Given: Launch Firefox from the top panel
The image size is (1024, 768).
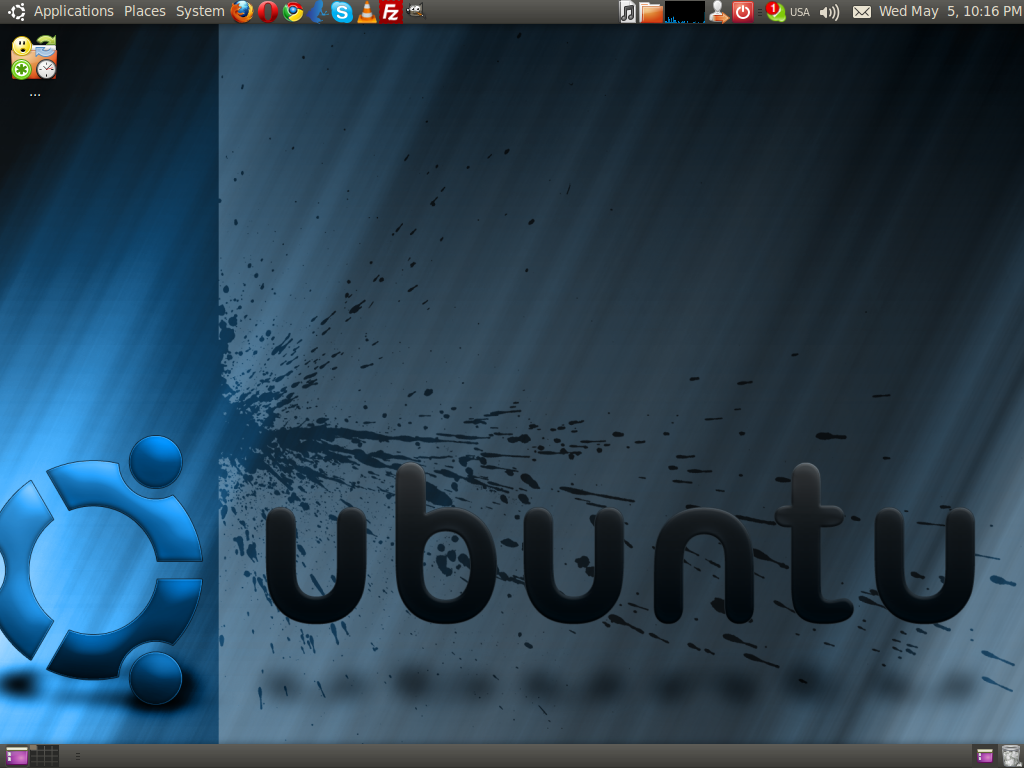Looking at the screenshot, I should click(242, 12).
